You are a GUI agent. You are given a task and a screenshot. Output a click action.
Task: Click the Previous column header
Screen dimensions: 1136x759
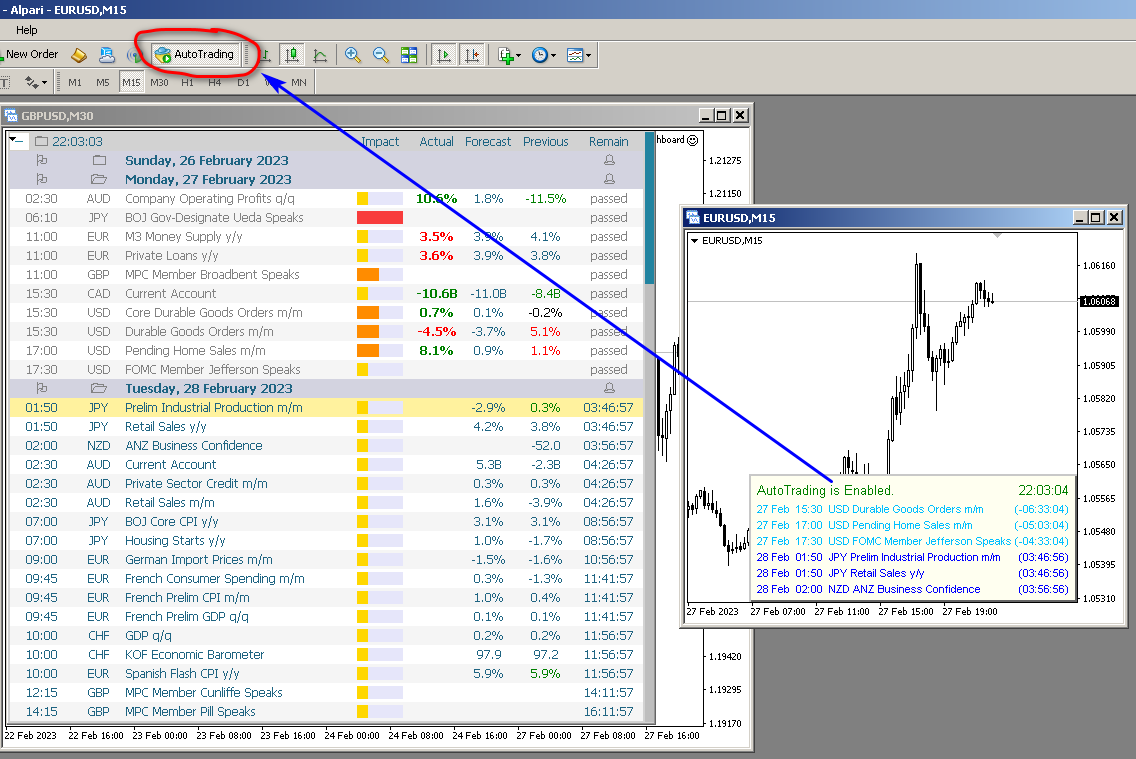pyautogui.click(x=546, y=142)
